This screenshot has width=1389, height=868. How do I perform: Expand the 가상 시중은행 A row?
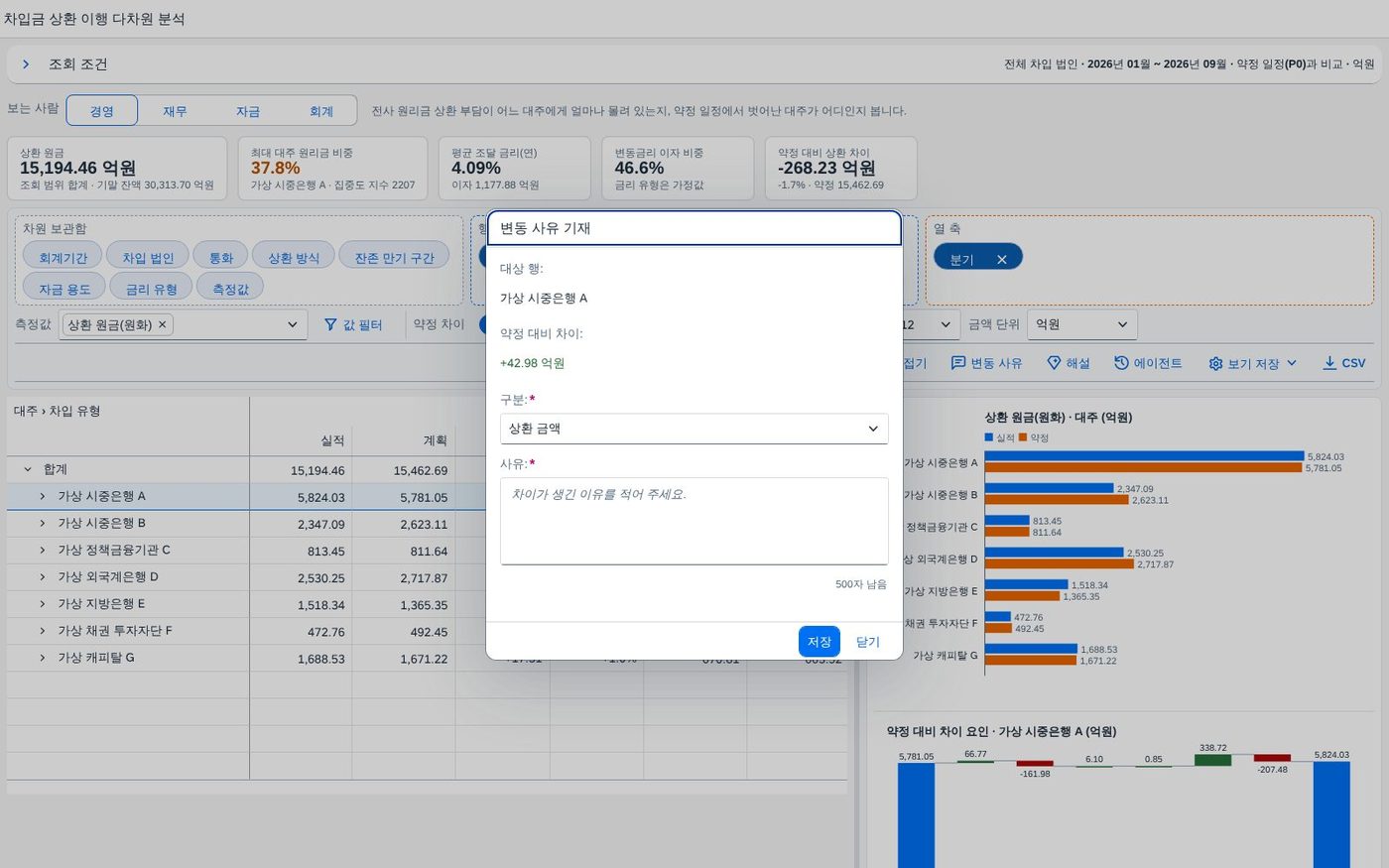click(43, 496)
